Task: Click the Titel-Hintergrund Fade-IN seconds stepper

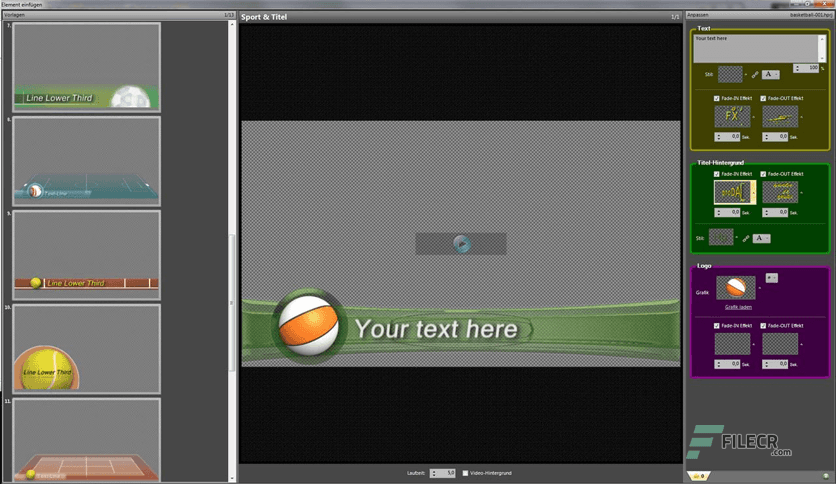Action: coord(727,213)
